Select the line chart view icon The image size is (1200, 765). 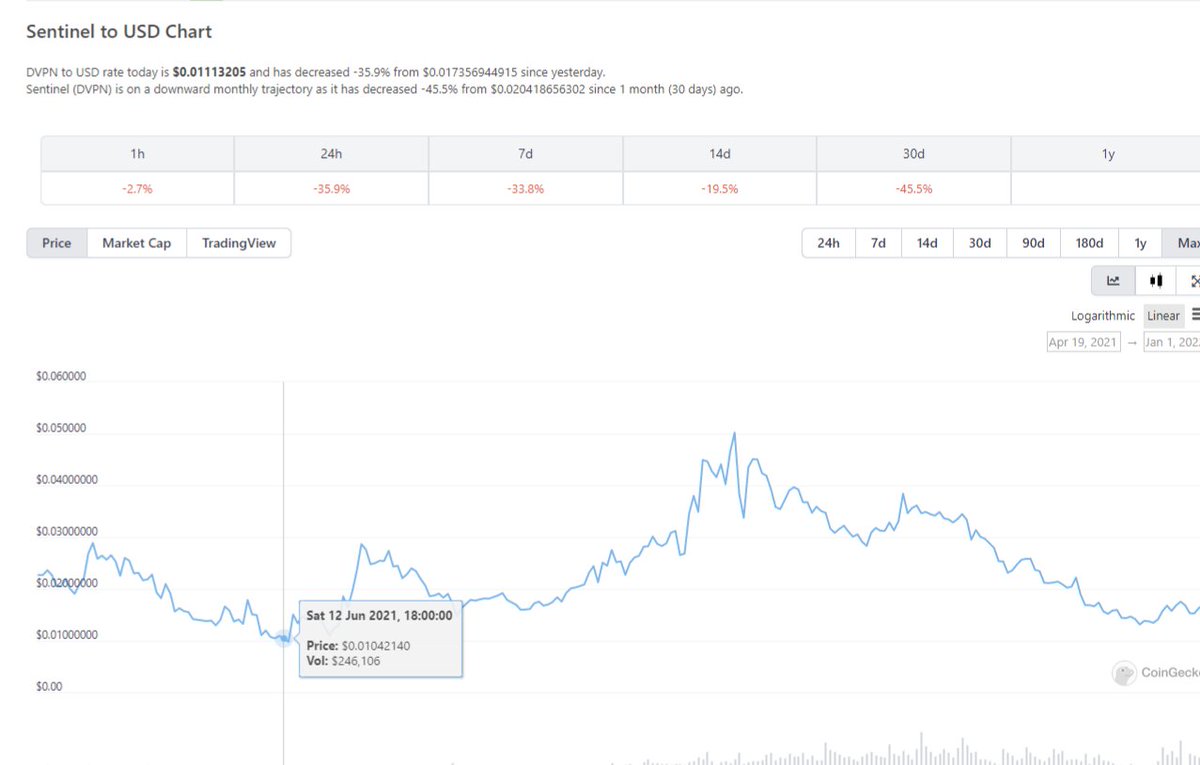click(1113, 281)
